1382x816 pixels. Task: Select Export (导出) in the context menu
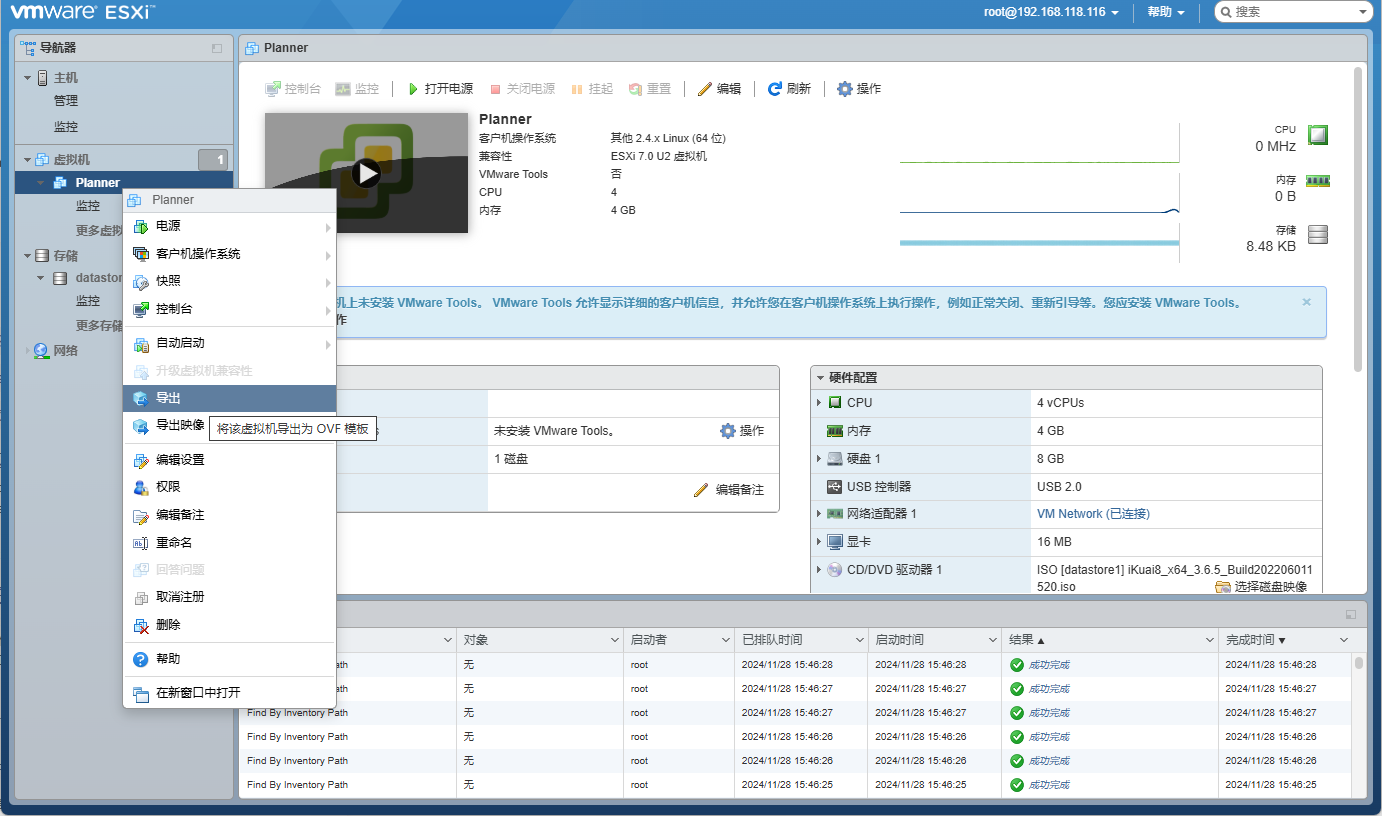(x=168, y=398)
